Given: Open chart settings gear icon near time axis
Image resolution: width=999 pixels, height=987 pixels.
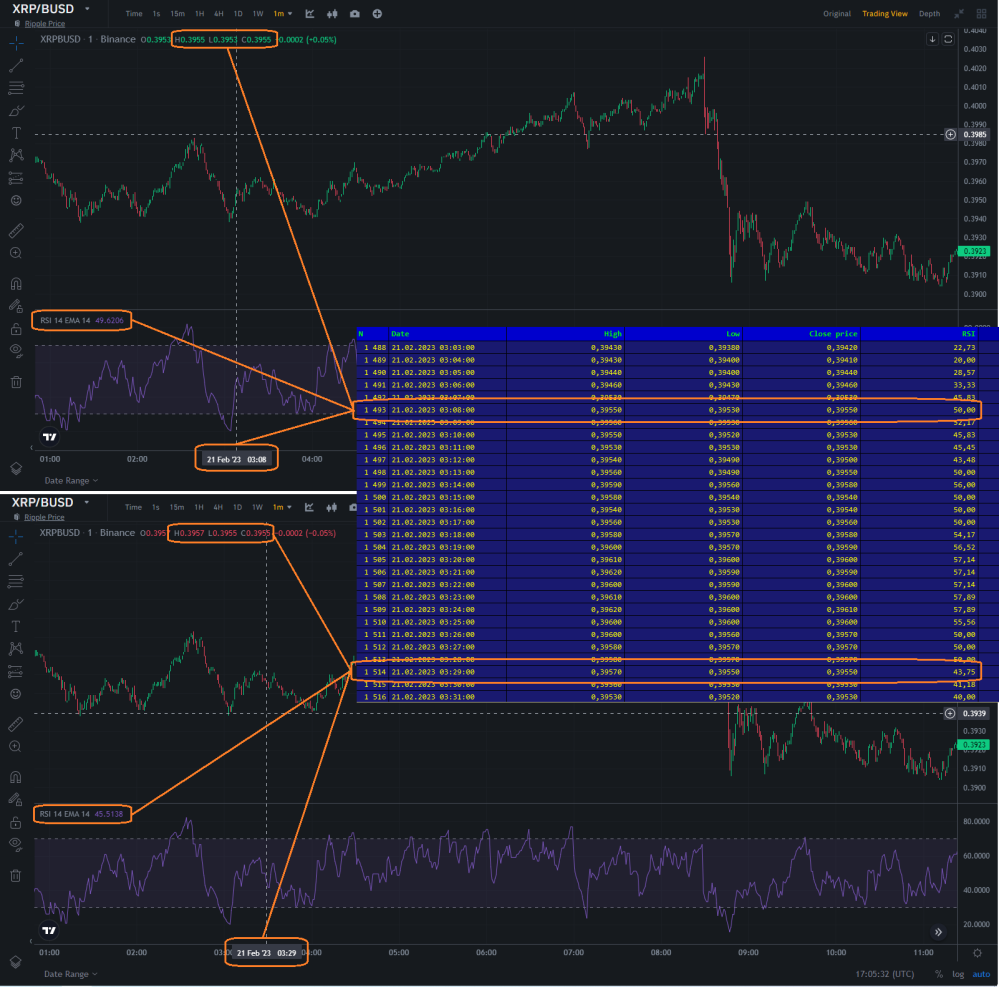Looking at the screenshot, I should (x=977, y=953).
